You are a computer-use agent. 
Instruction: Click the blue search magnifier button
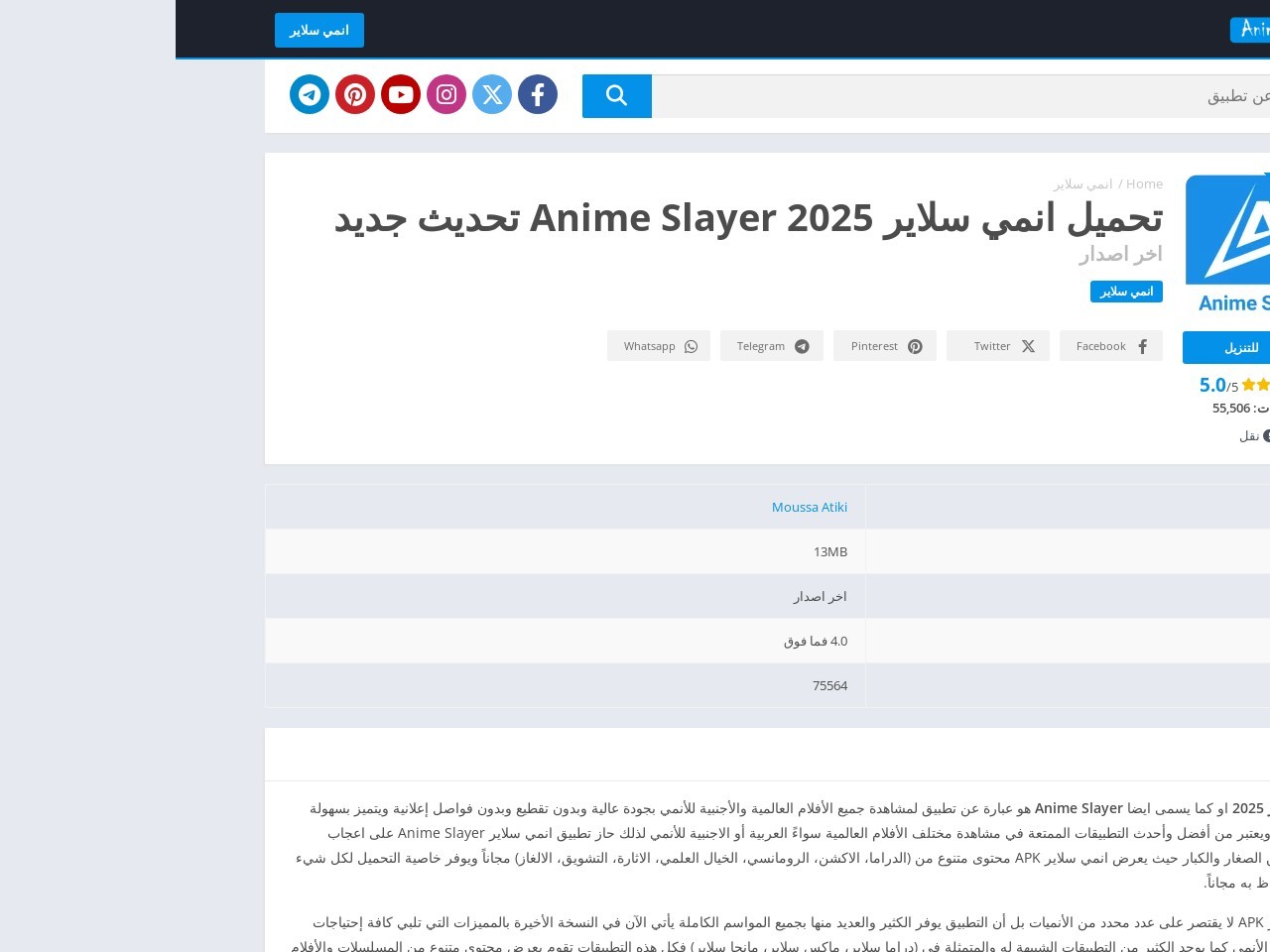tap(617, 96)
